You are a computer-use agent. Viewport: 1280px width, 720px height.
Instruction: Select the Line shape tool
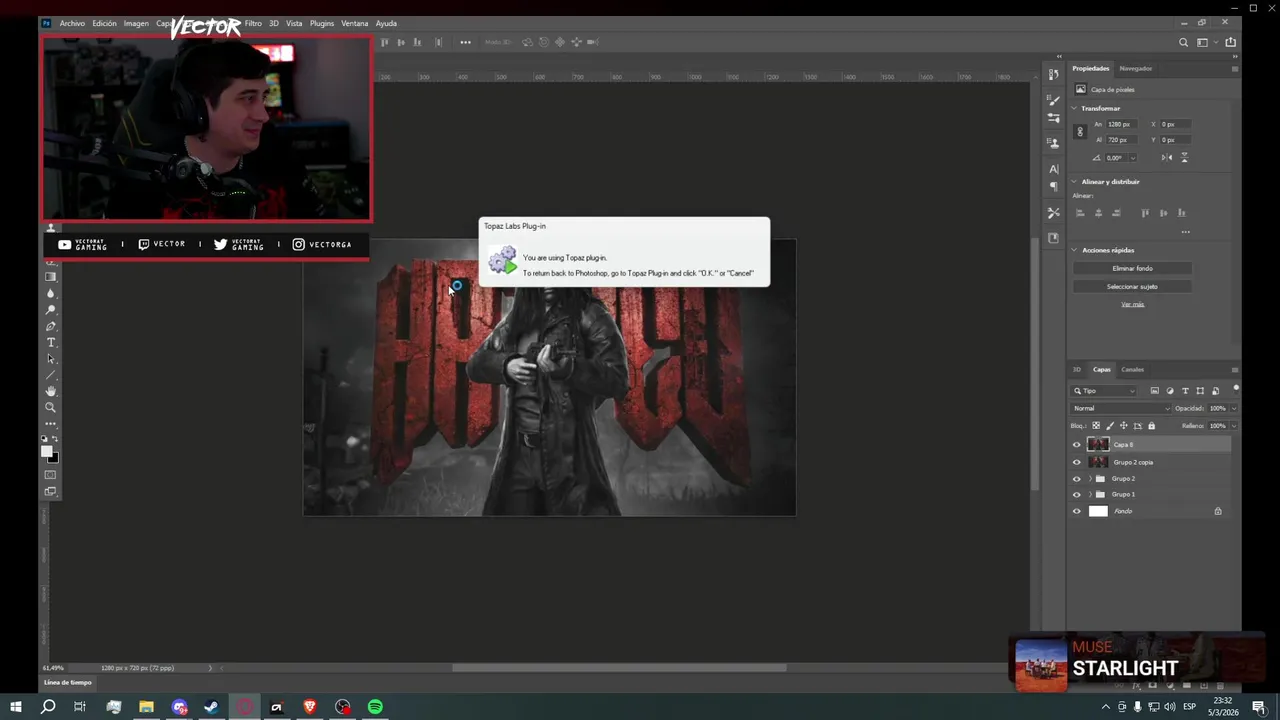click(x=51, y=375)
